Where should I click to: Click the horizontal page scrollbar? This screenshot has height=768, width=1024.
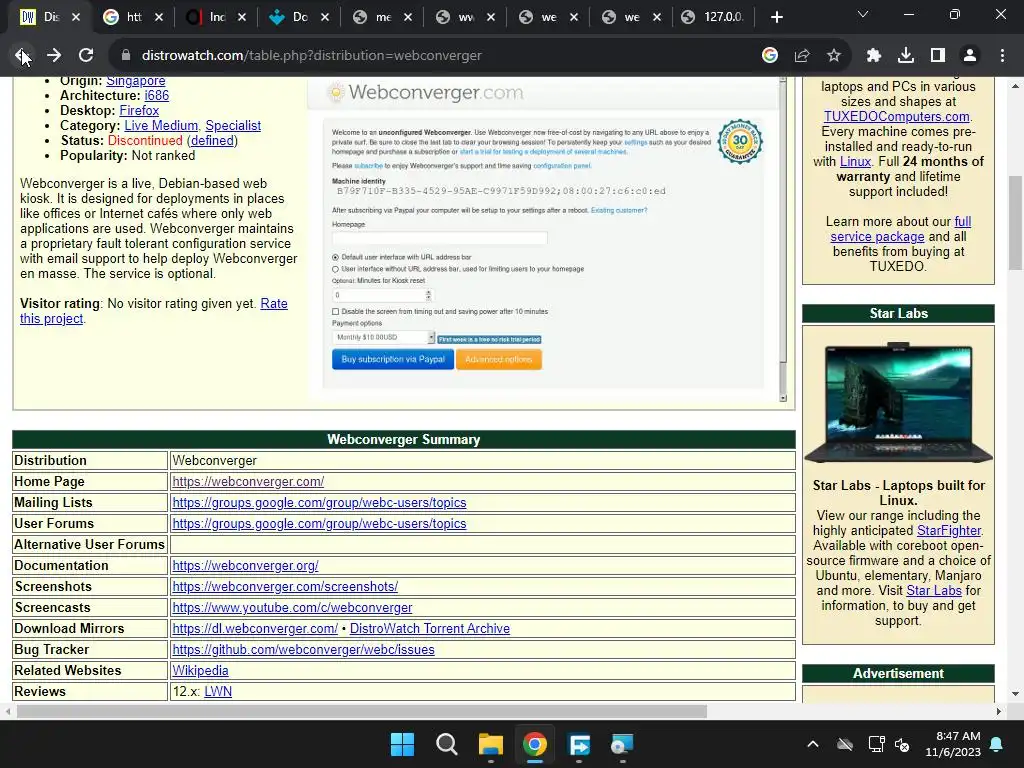coord(362,711)
